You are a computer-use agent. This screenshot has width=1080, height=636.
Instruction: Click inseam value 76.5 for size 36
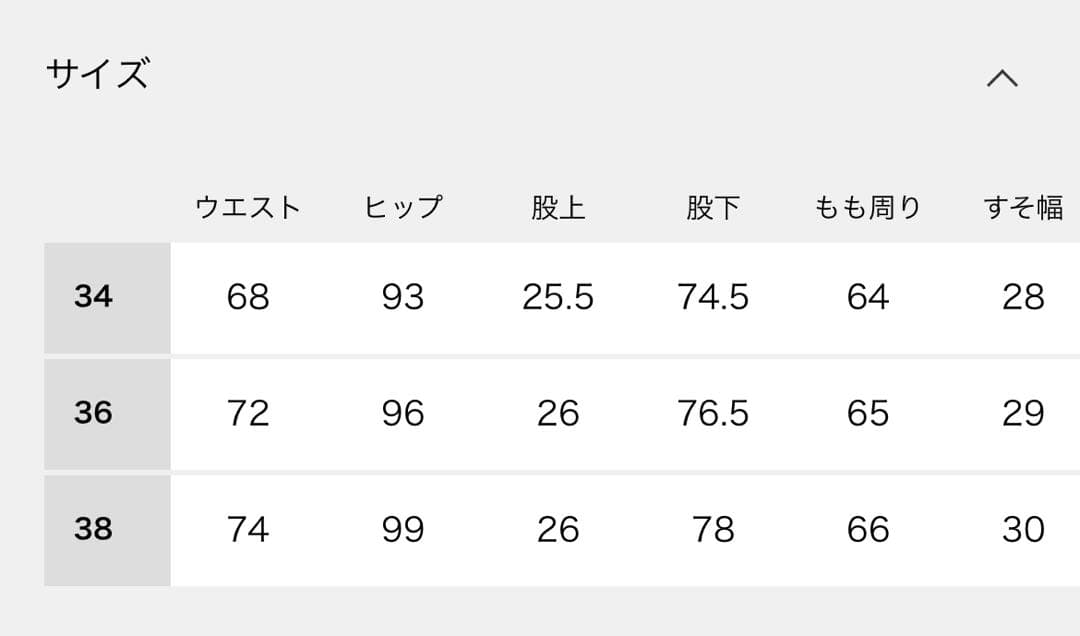tap(712, 413)
